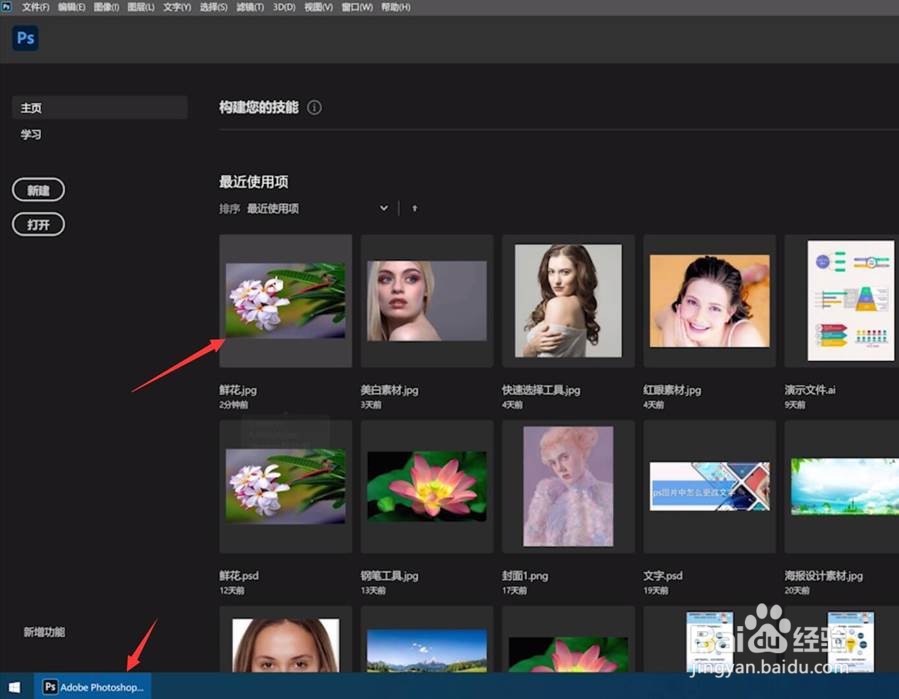This screenshot has width=899, height=699.
Task: Open the 文字(Y) menu
Action: click(177, 7)
